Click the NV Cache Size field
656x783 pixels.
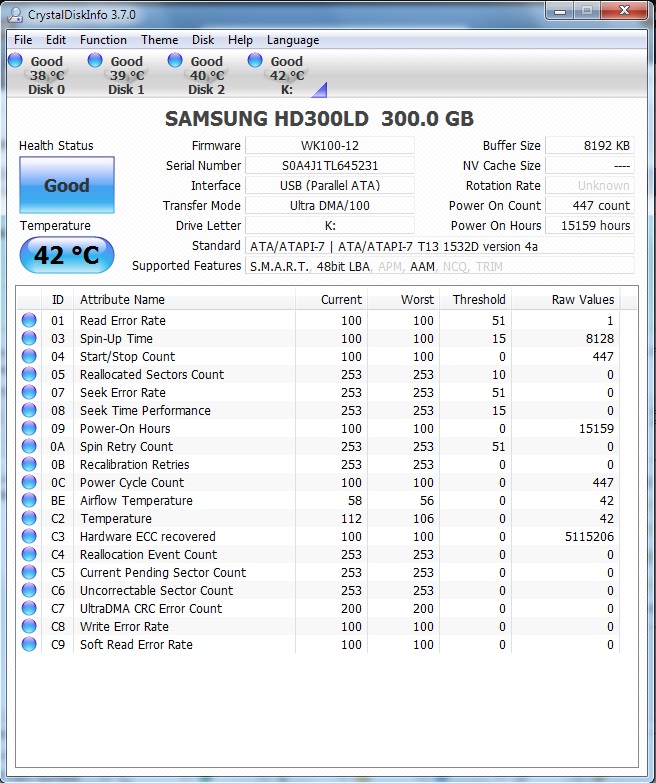590,165
